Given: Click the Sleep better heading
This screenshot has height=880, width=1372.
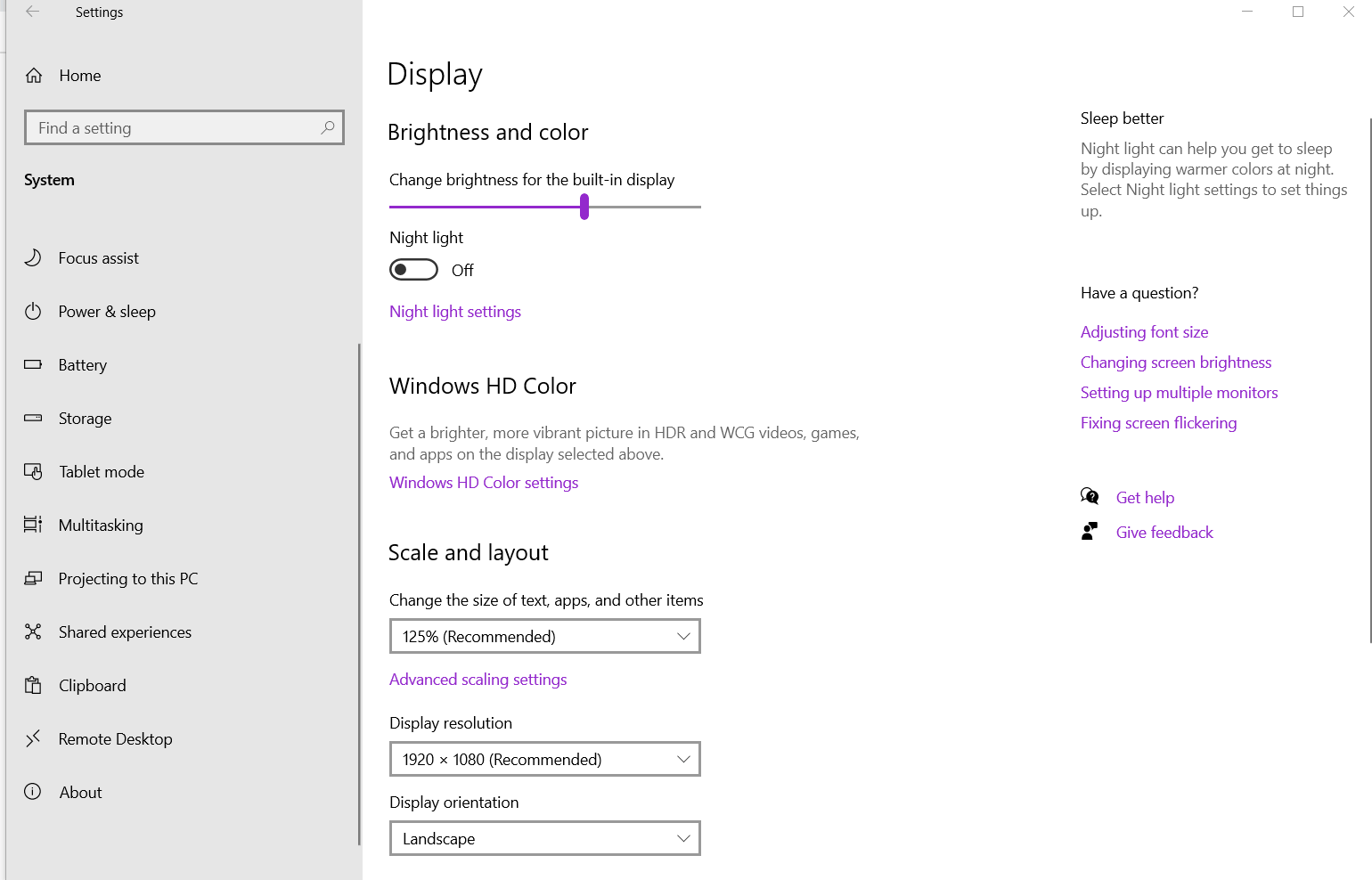Looking at the screenshot, I should tap(1123, 118).
